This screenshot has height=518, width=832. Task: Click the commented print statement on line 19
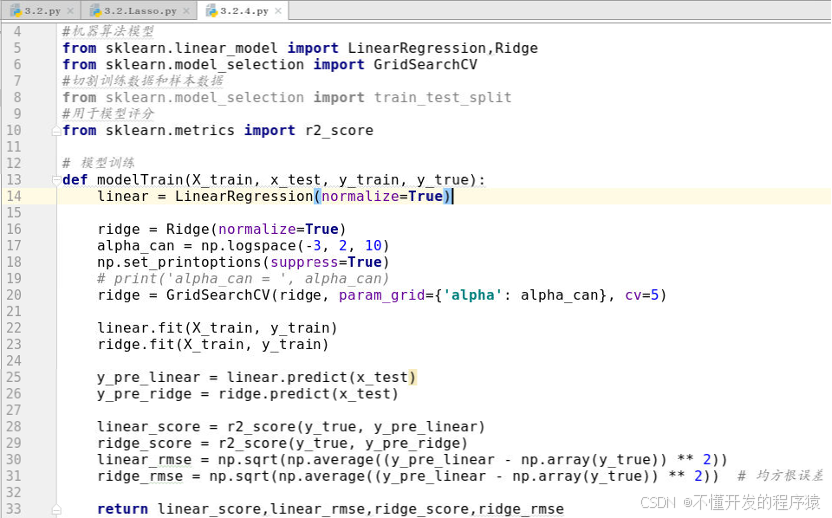point(243,279)
